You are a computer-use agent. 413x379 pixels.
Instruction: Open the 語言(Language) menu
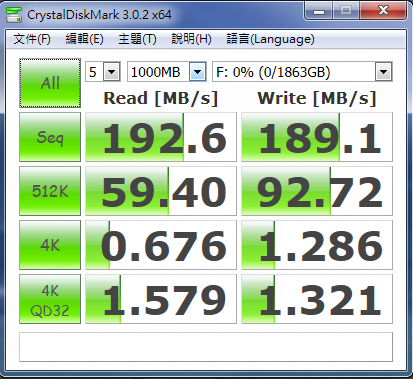click(270, 39)
